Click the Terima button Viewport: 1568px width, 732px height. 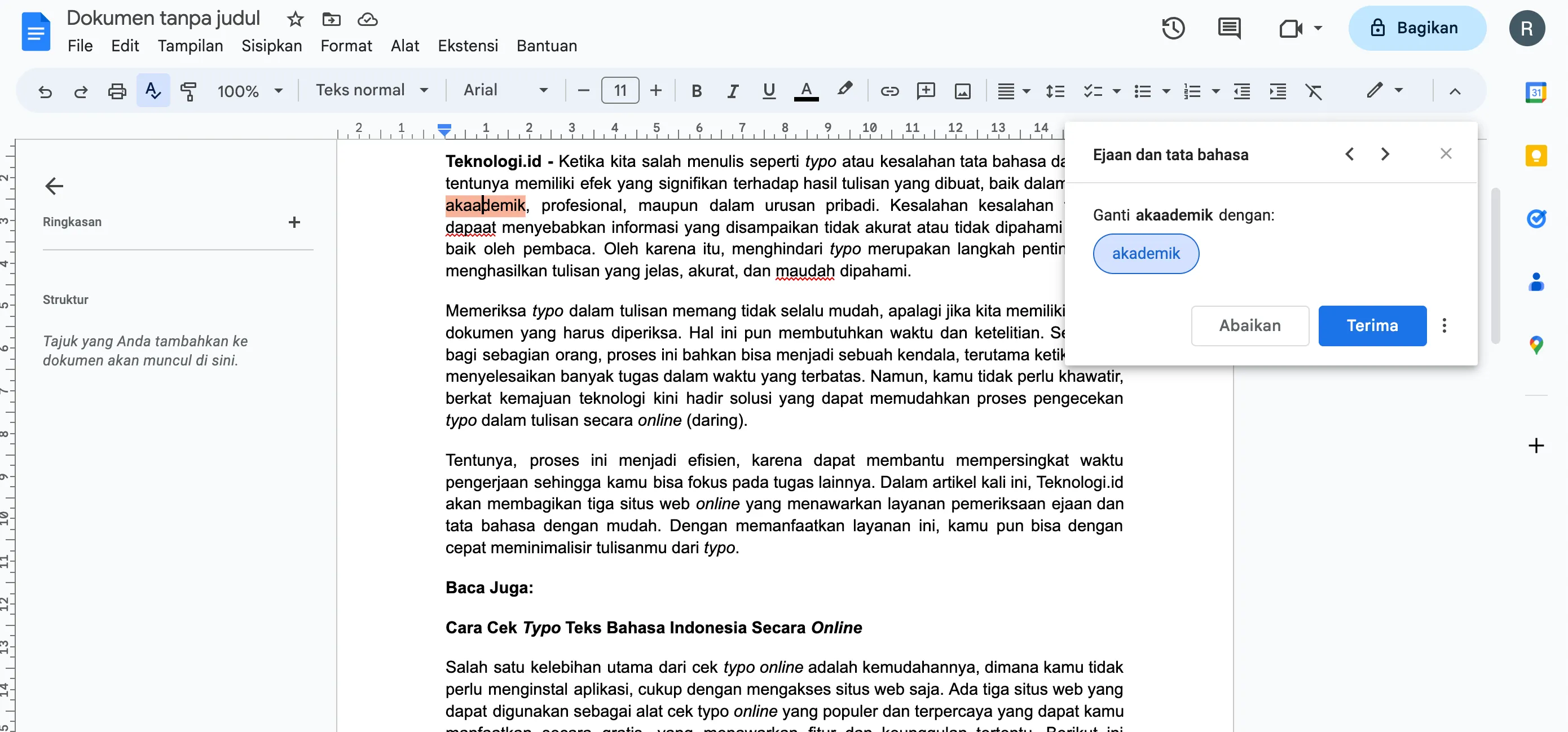[x=1371, y=325]
